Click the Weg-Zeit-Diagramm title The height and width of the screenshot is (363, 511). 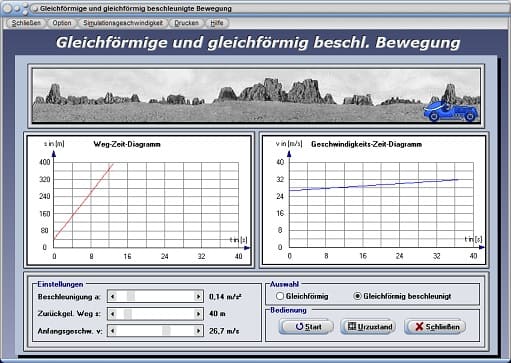point(127,144)
